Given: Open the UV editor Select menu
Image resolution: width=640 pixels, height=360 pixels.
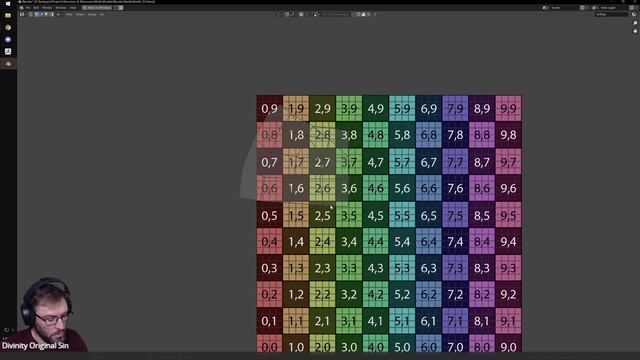Looking at the screenshot, I should (80, 14).
